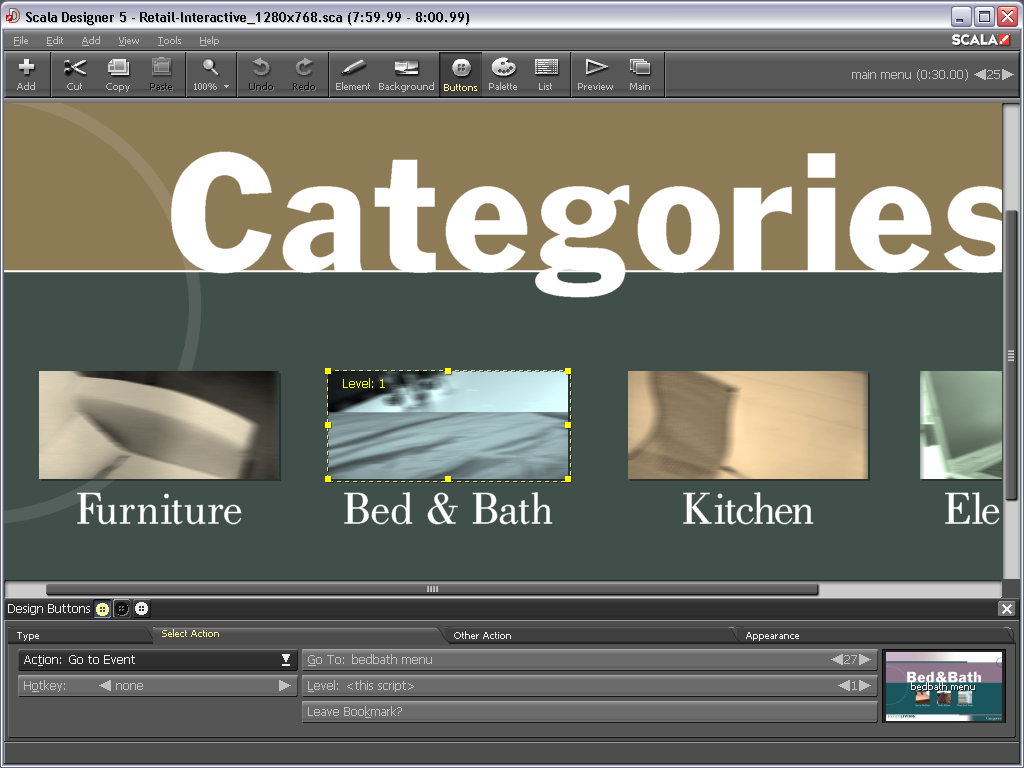Open the 100% zoom dropdown
Image resolution: width=1024 pixels, height=768 pixels.
(x=211, y=75)
